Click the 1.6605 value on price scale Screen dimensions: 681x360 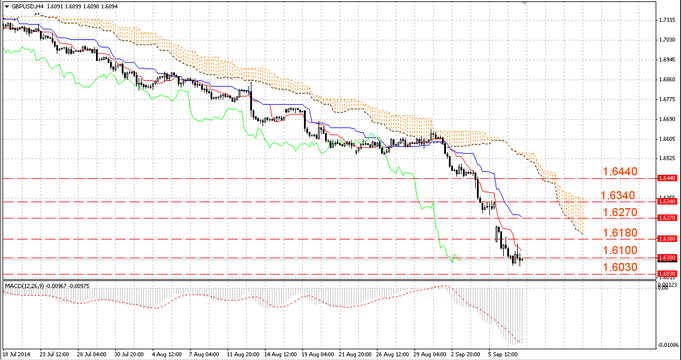[667, 139]
